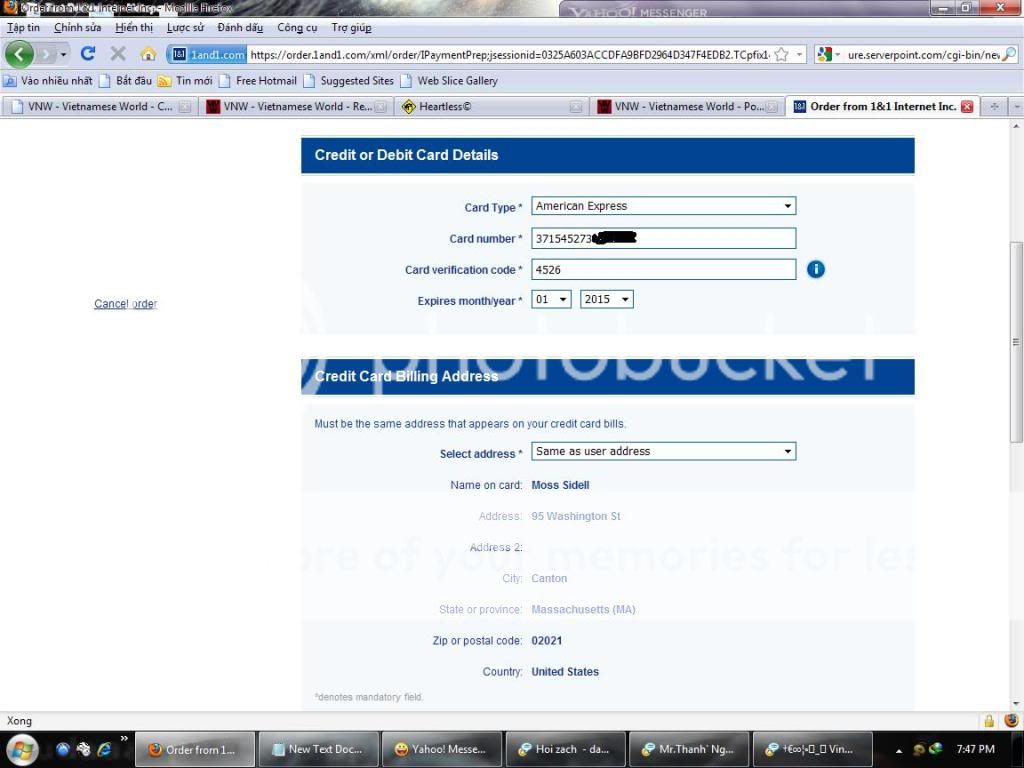Click the bookmark star in the address bar
Screen dimensions: 1024x768
(782, 55)
